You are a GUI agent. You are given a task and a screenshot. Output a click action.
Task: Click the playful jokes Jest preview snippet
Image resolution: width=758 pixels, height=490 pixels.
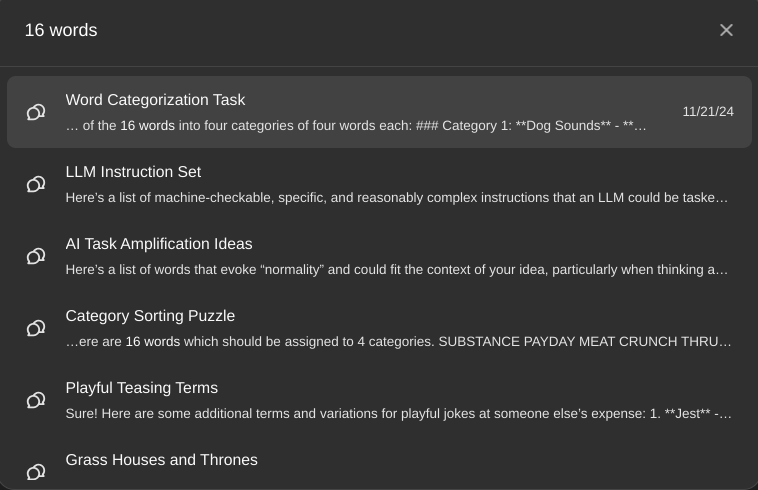(x=398, y=414)
